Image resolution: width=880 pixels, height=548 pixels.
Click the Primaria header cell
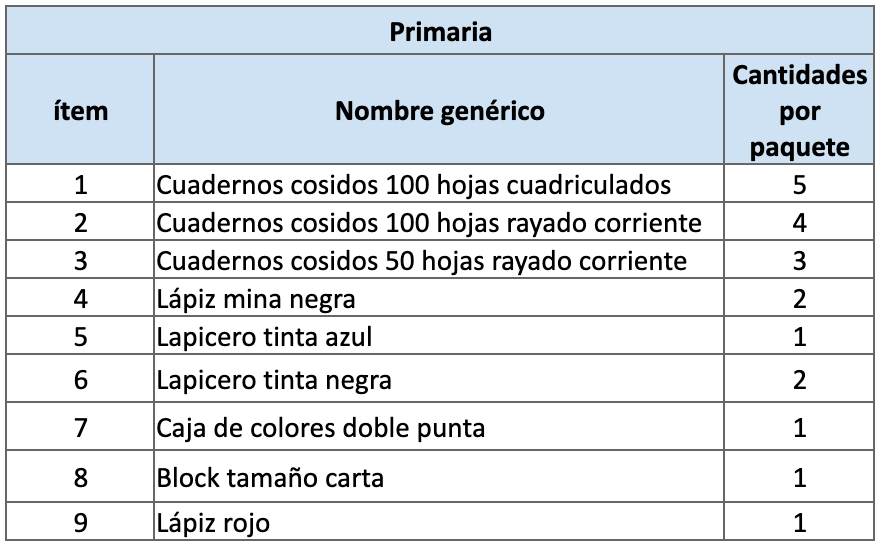pyautogui.click(x=440, y=32)
